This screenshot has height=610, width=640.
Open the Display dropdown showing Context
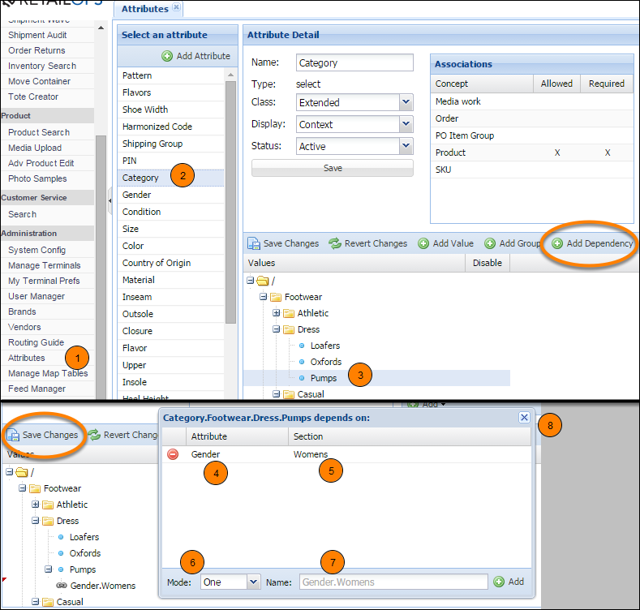(x=406, y=124)
